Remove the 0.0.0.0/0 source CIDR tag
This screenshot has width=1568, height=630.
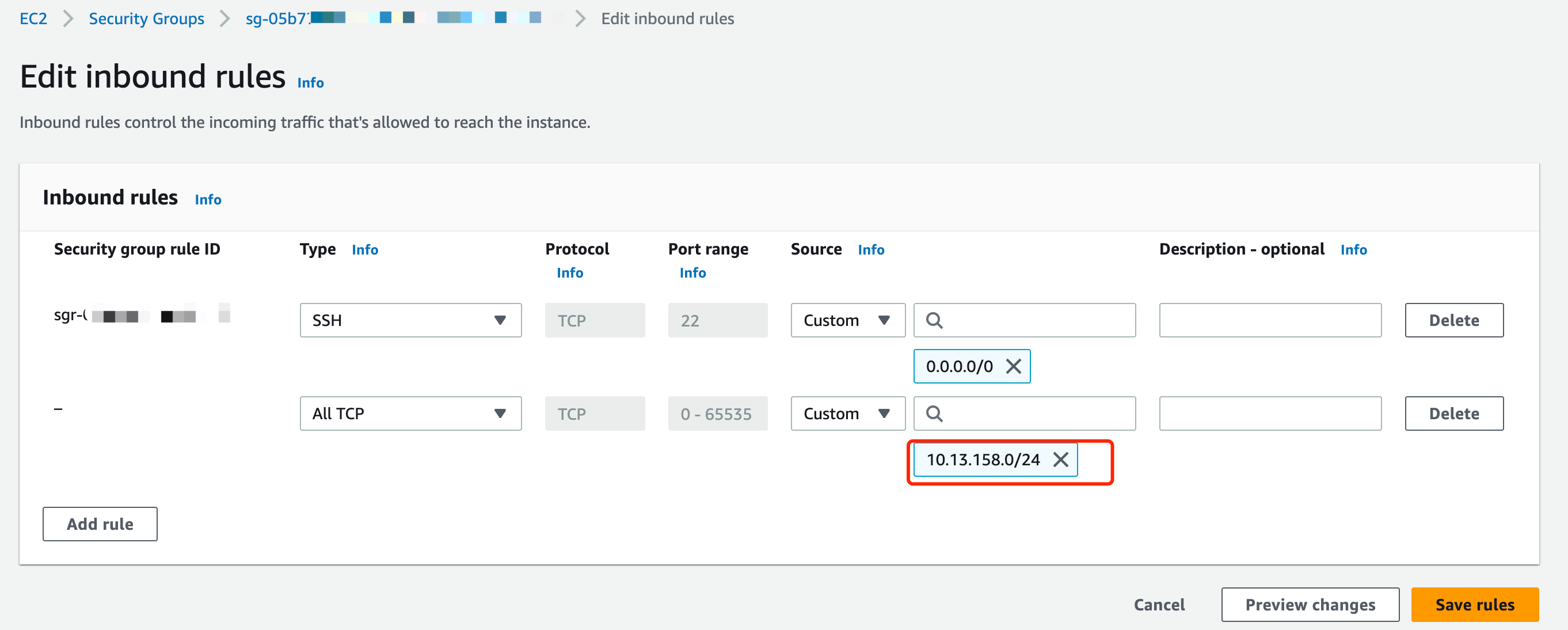pyautogui.click(x=1013, y=366)
